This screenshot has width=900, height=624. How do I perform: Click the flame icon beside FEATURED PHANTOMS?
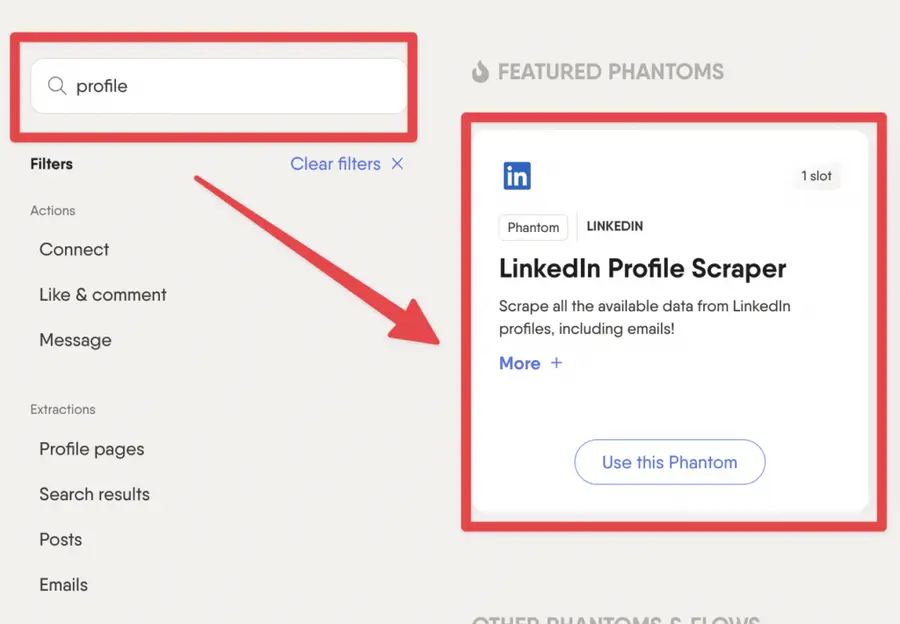point(479,71)
